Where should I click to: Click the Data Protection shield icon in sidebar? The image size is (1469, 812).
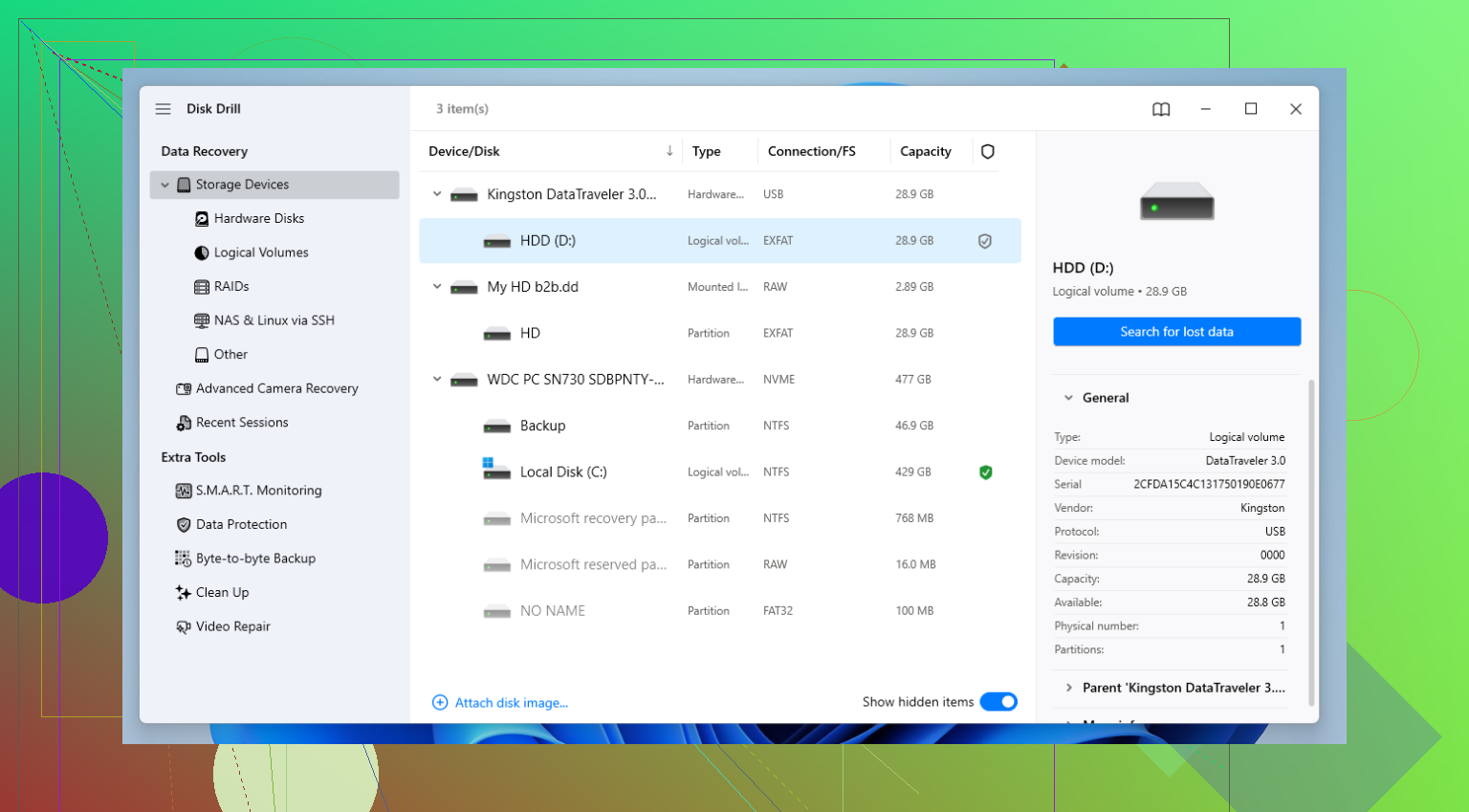(184, 525)
